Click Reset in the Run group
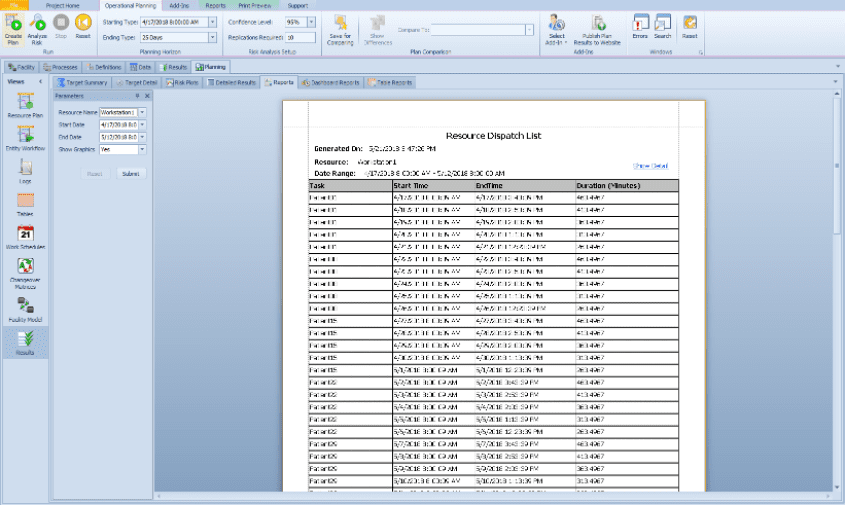 [x=83, y=26]
